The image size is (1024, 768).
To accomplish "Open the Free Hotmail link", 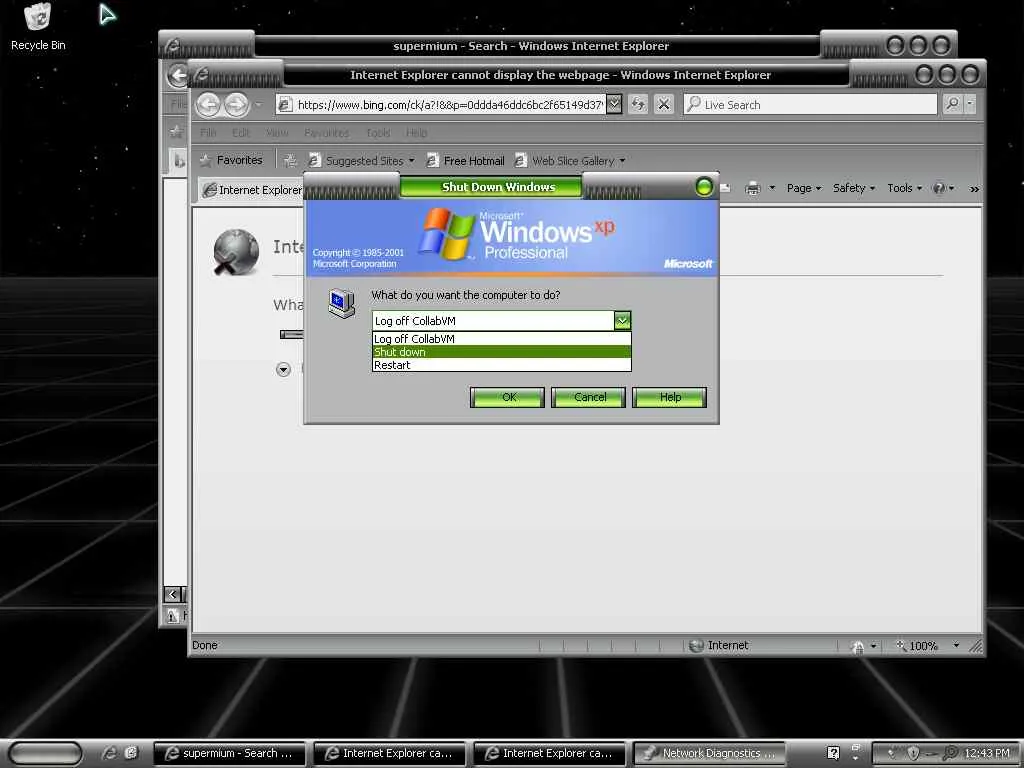I will (x=466, y=161).
